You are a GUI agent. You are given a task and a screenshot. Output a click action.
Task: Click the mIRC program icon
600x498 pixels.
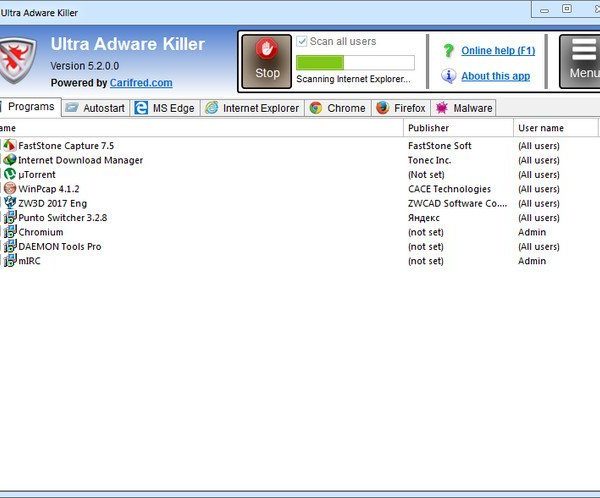click(x=10, y=261)
